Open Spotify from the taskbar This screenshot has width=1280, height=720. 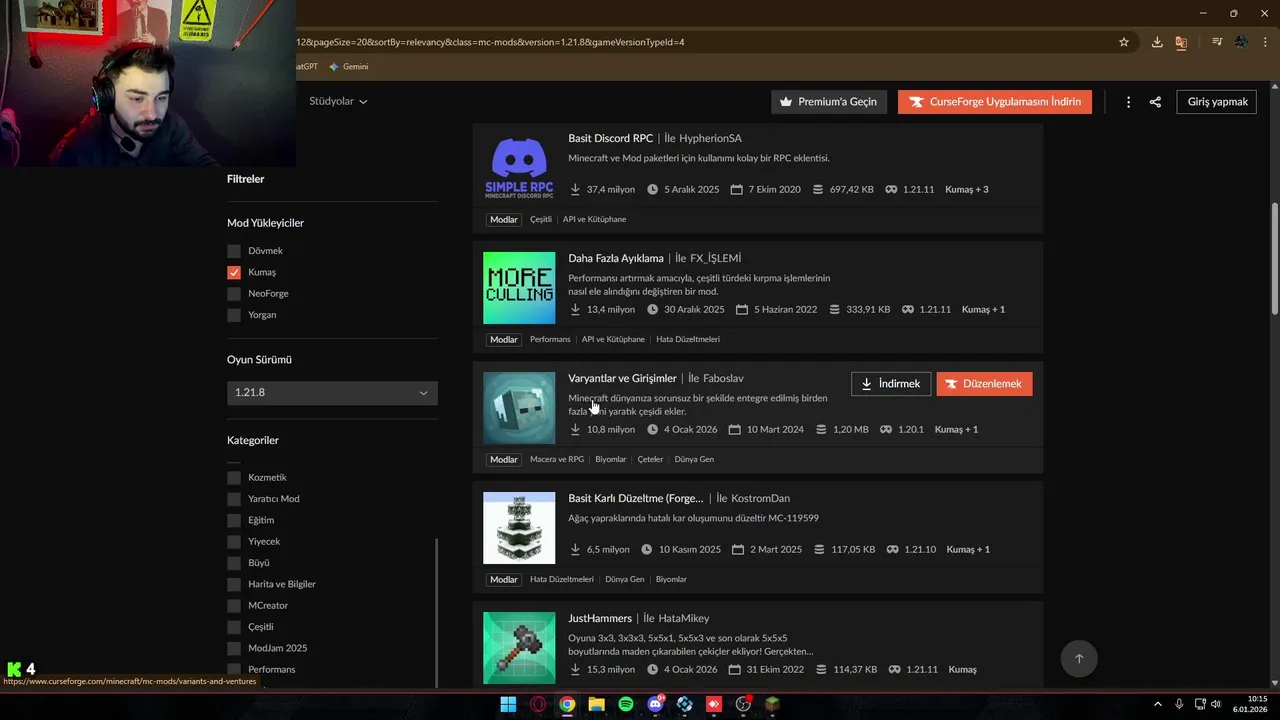626,704
